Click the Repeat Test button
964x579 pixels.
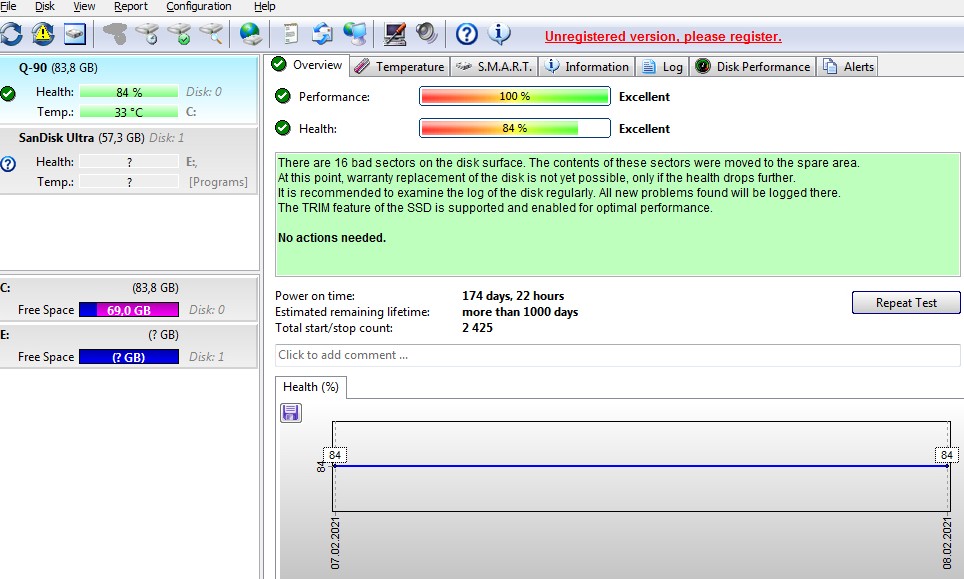[x=906, y=302]
